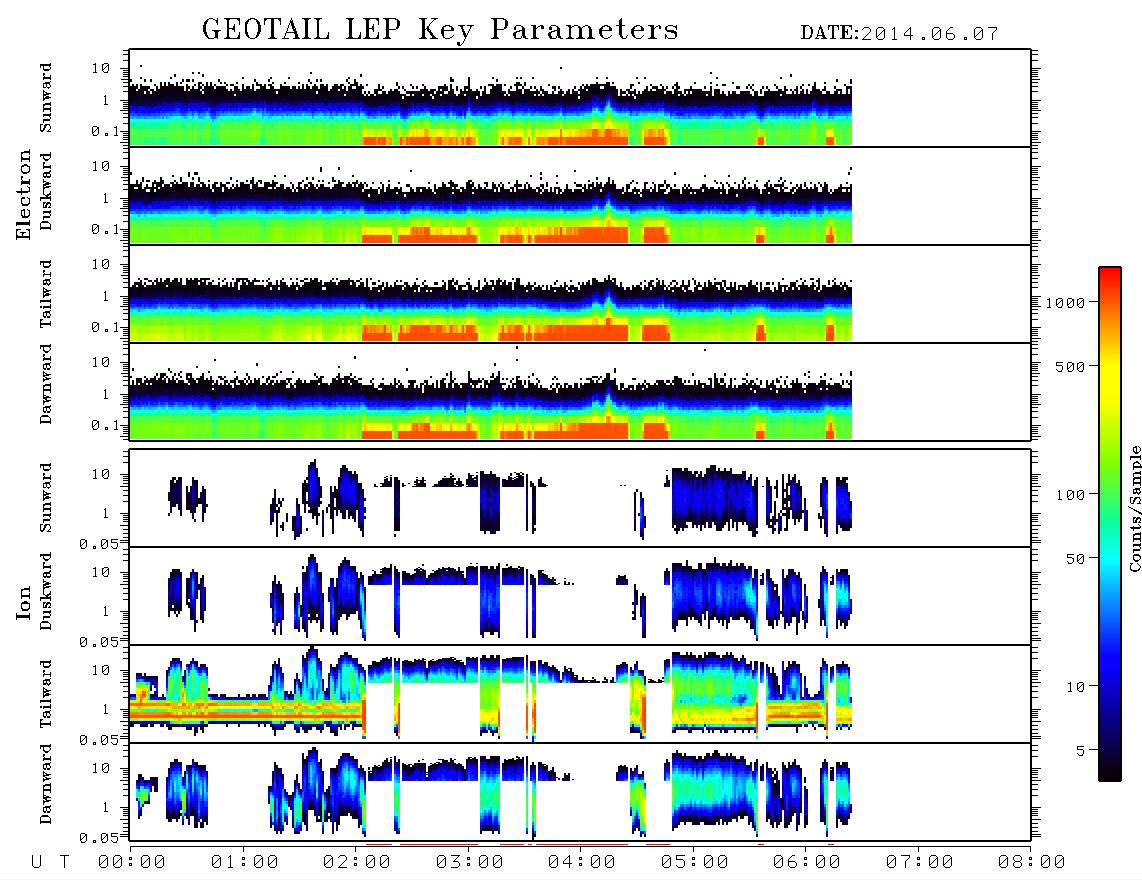Click the Ion "Tailward" panel label
The image size is (1142, 880).
click(x=46, y=694)
